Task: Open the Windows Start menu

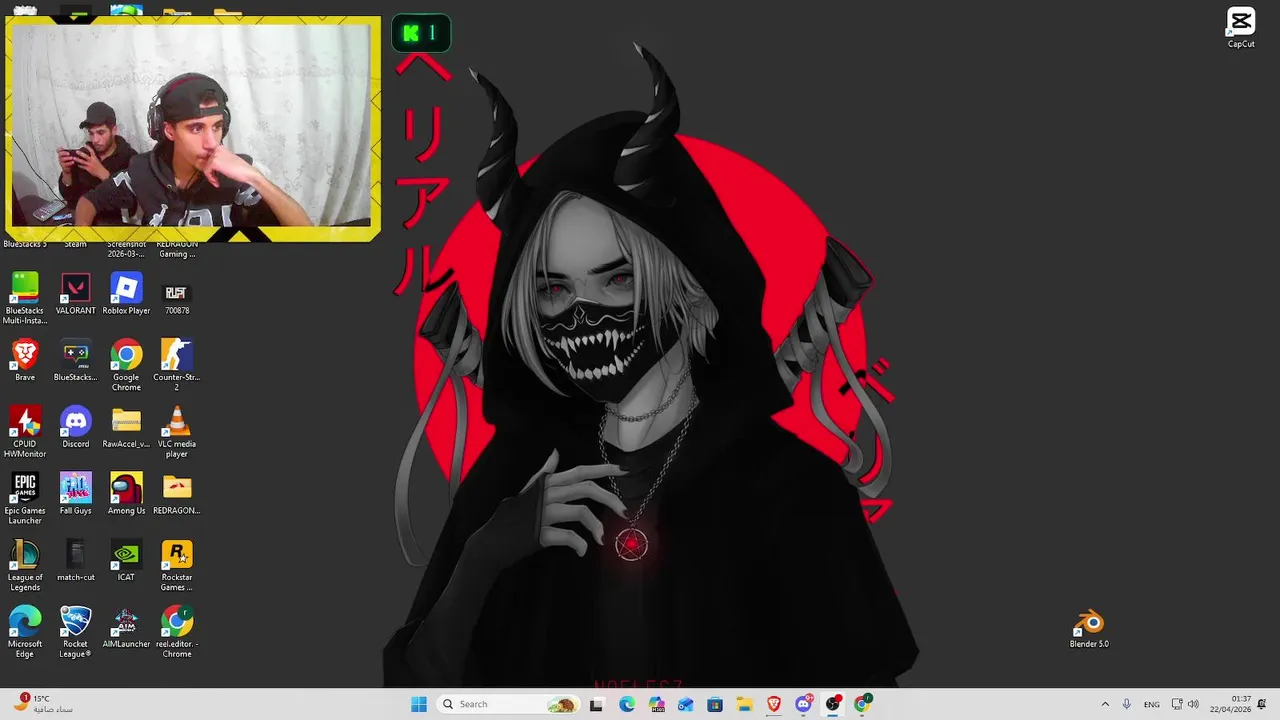Action: (419, 704)
